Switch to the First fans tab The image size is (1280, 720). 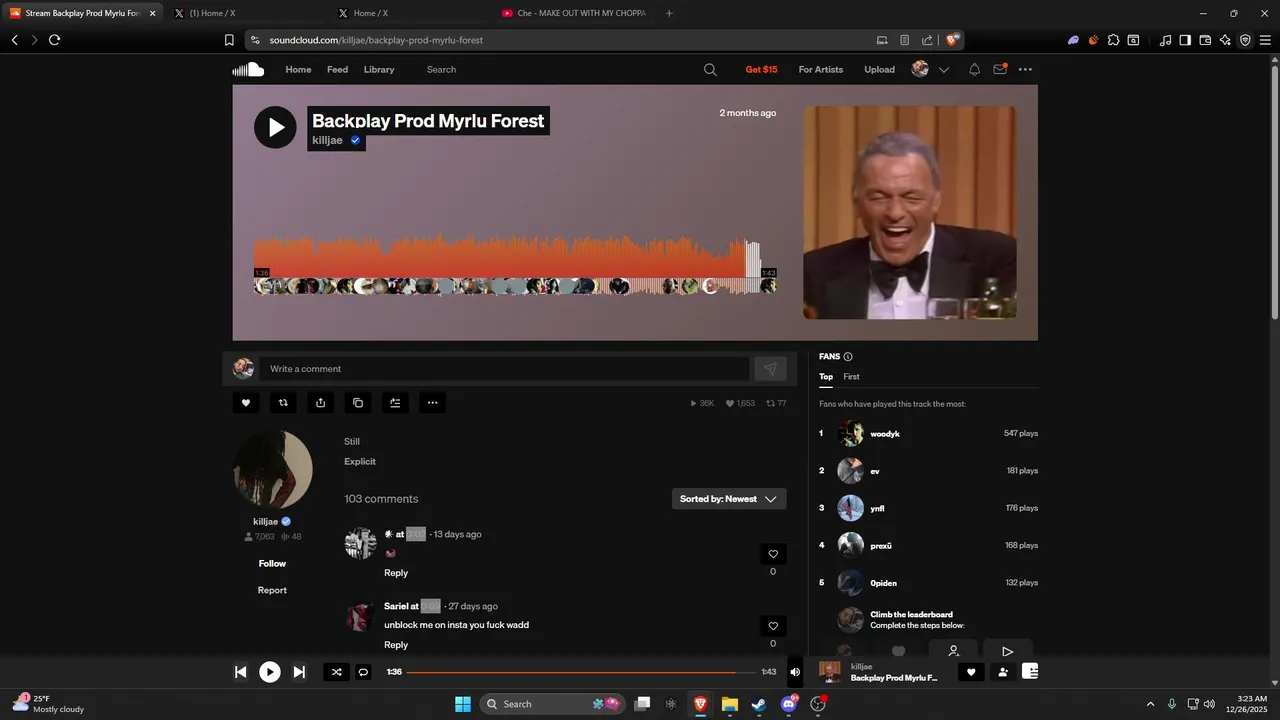click(851, 377)
